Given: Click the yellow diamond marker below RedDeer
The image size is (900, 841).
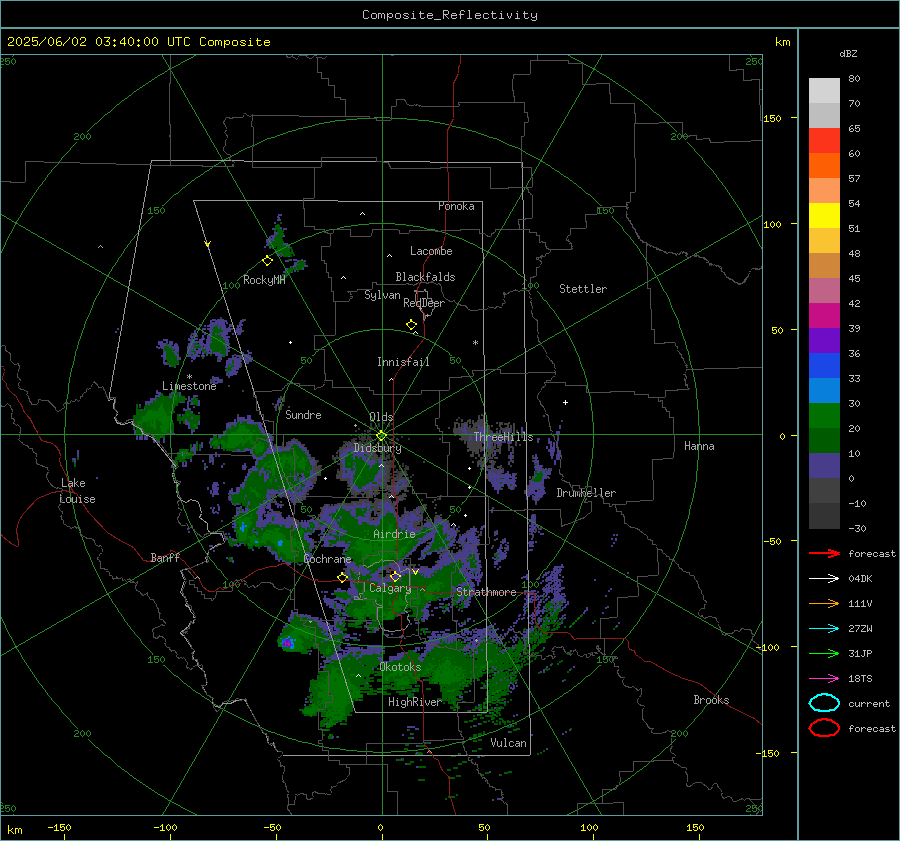Looking at the screenshot, I should 411,325.
